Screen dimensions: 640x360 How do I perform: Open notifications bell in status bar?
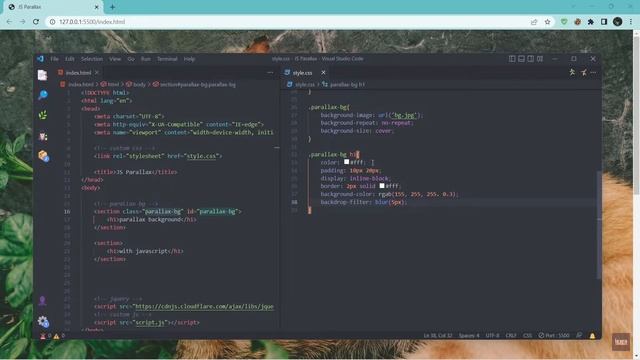tap(592, 336)
